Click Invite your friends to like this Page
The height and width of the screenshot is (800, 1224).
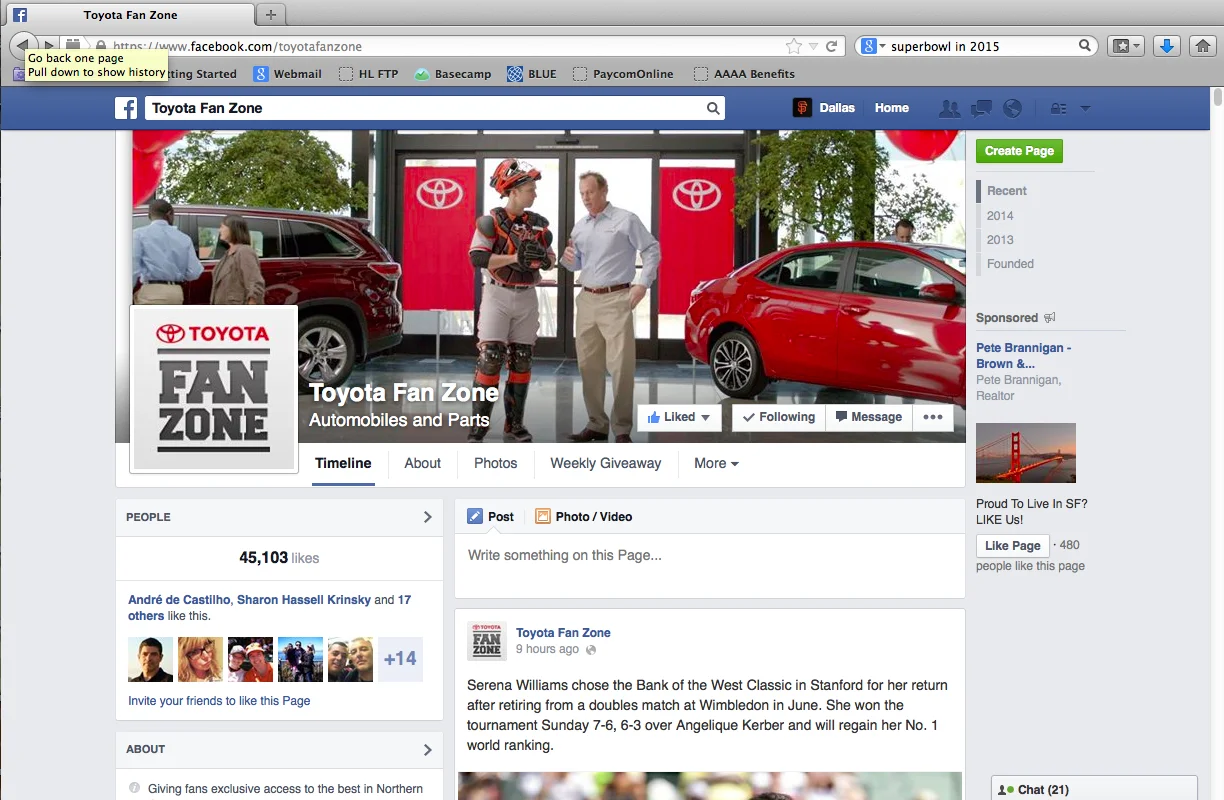coord(219,701)
